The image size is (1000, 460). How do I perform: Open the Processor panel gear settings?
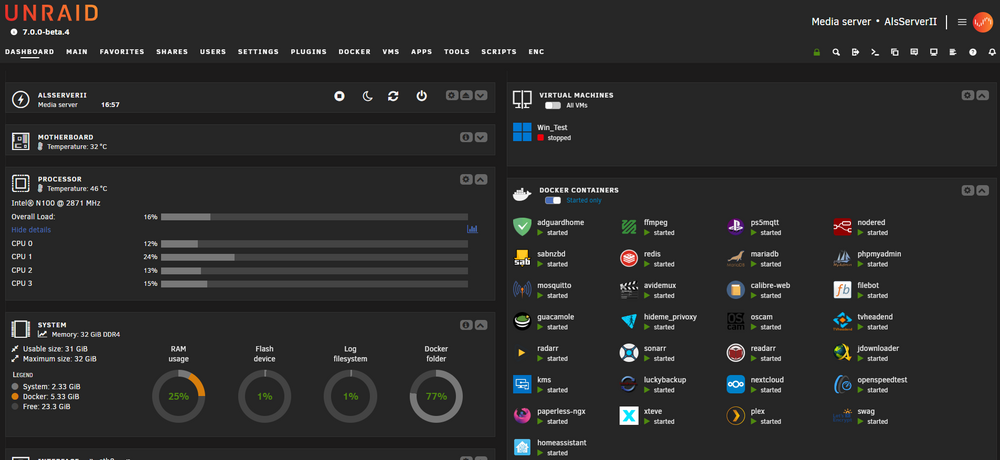coord(466,179)
